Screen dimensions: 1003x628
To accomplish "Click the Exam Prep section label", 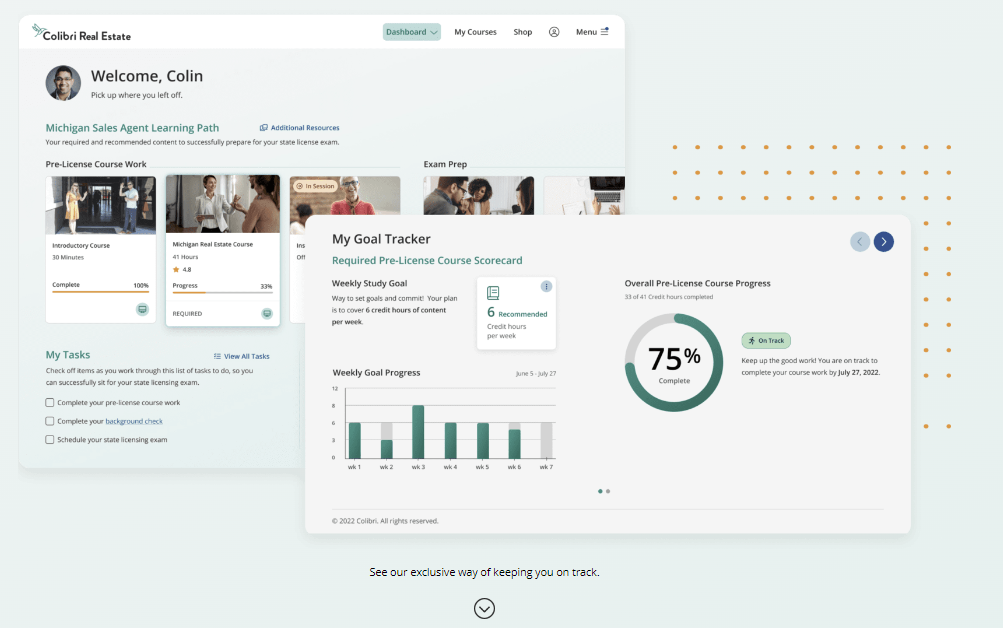I will (x=445, y=164).
